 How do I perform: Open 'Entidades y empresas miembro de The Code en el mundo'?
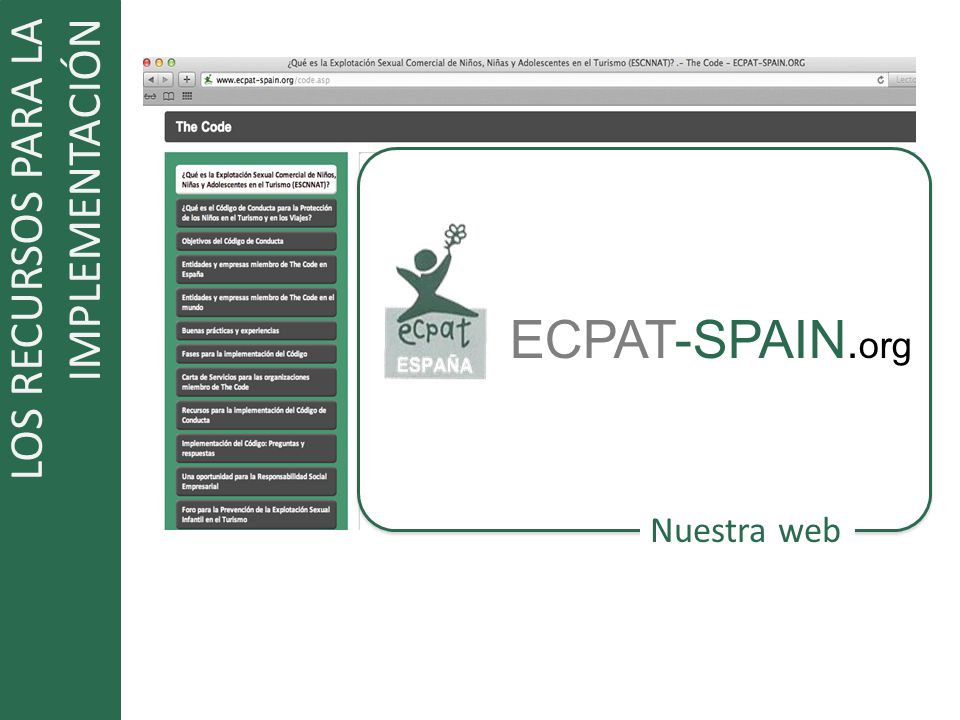click(x=257, y=302)
